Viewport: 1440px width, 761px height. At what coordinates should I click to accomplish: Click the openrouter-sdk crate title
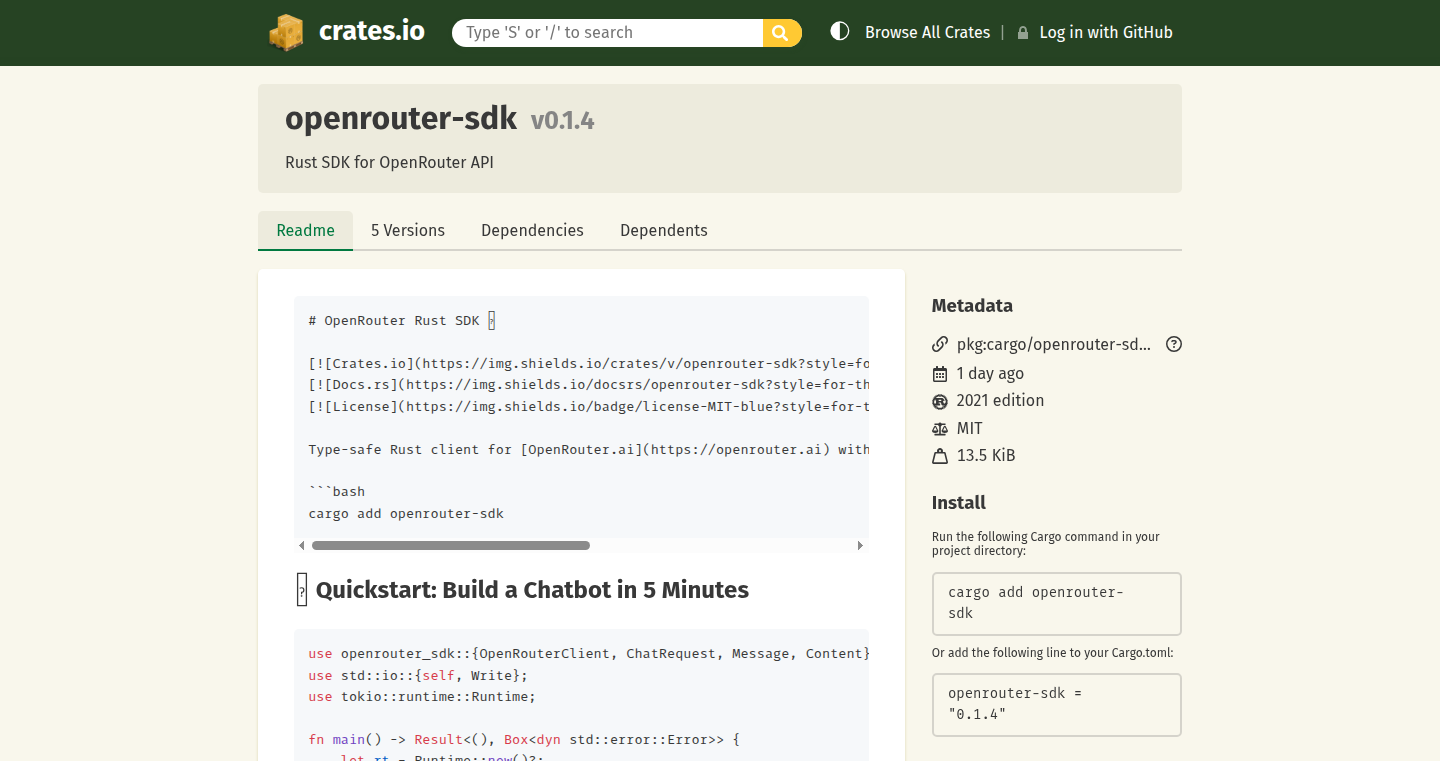pos(401,119)
